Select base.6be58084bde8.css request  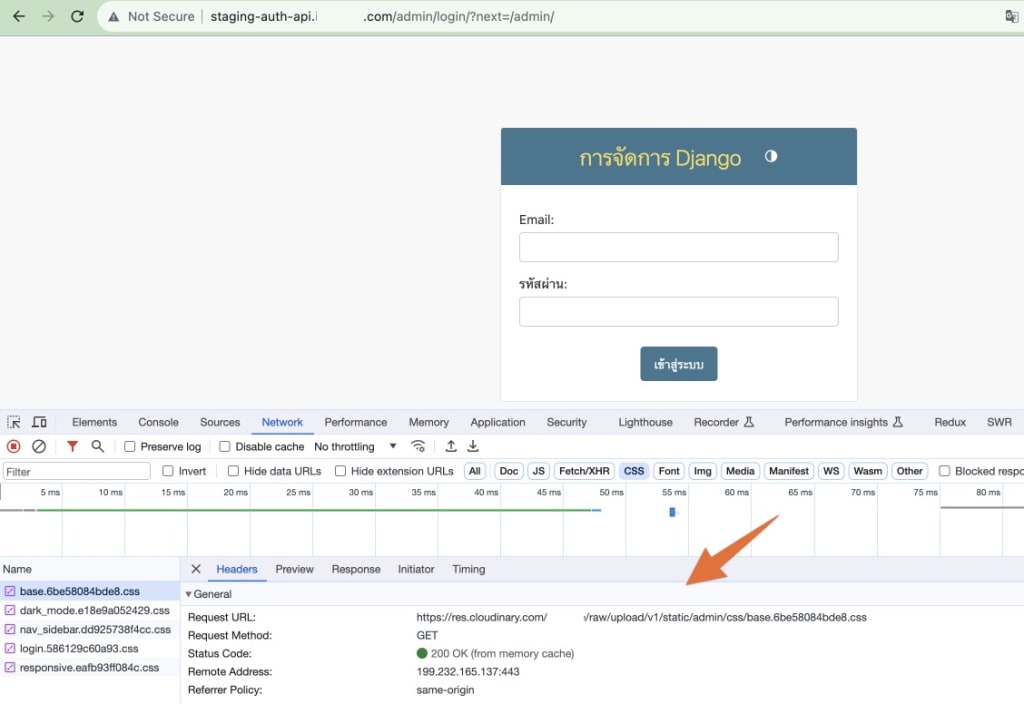tap(90, 591)
